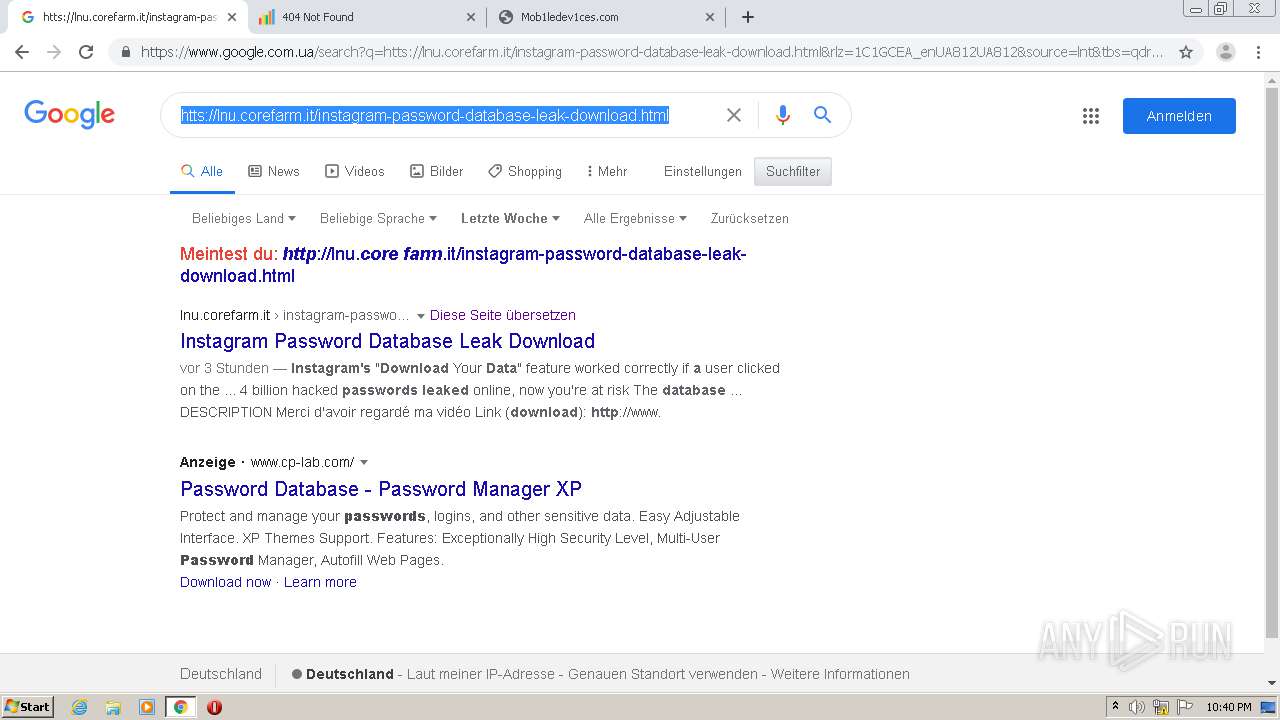Expand arrow beside www.cp-lab.com ad
This screenshot has width=1280, height=720.
(364, 463)
